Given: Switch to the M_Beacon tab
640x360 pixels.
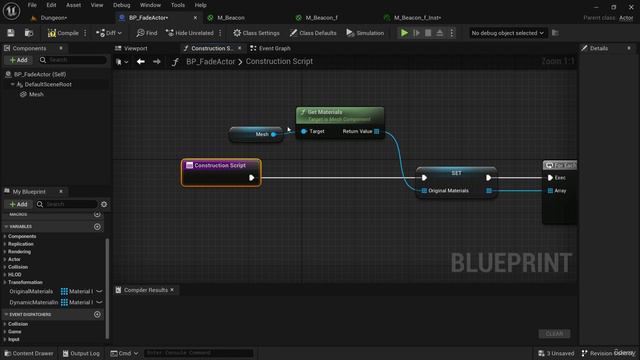Looking at the screenshot, I should pyautogui.click(x=231, y=18).
